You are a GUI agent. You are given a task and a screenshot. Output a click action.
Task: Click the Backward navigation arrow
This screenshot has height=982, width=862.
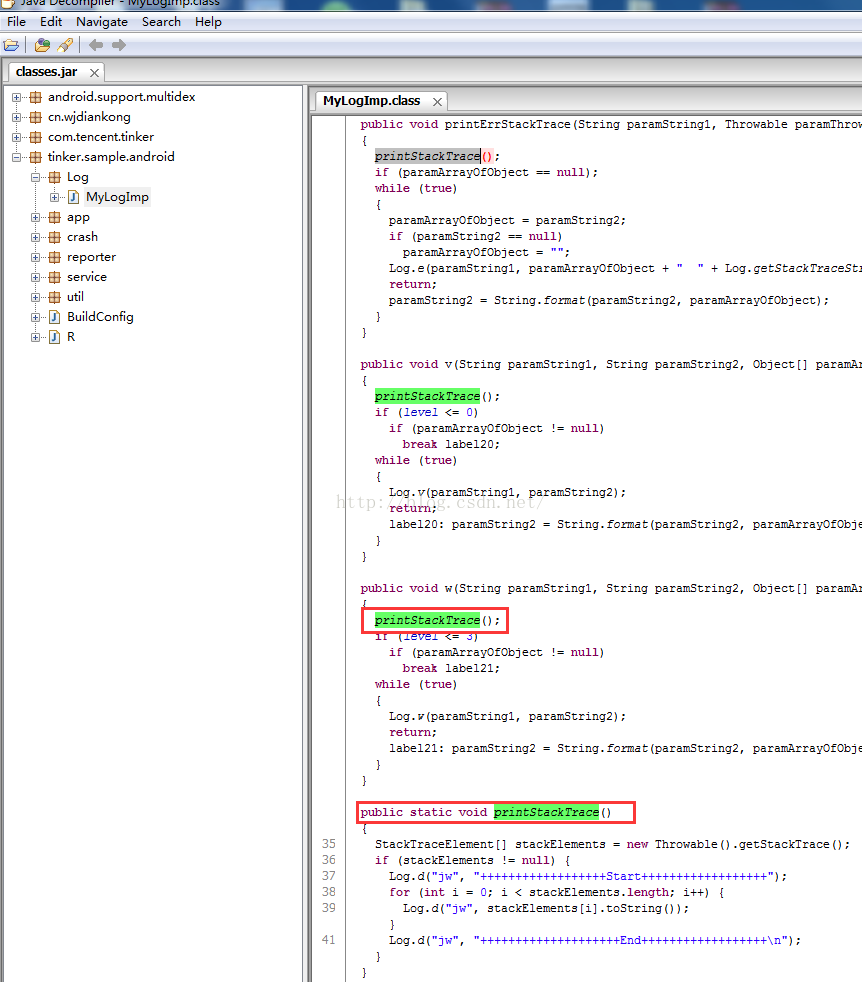point(96,45)
